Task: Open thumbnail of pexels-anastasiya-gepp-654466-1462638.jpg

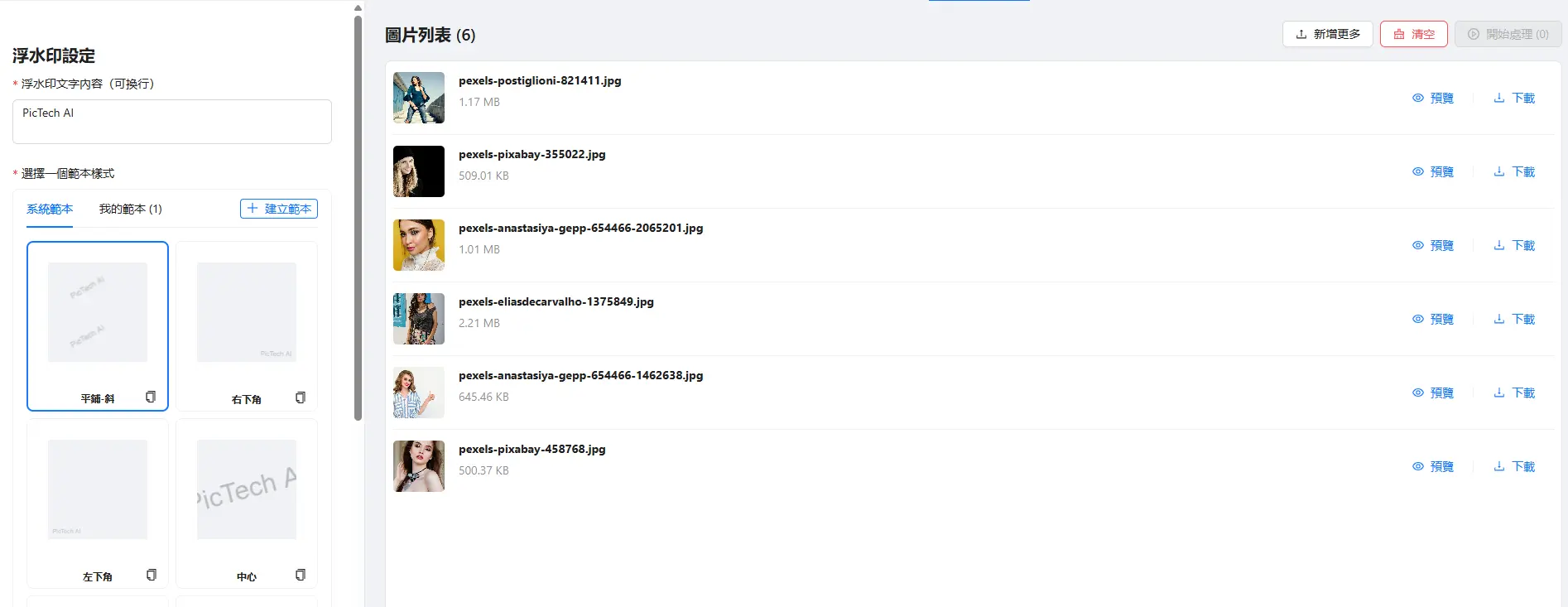Action: point(419,393)
